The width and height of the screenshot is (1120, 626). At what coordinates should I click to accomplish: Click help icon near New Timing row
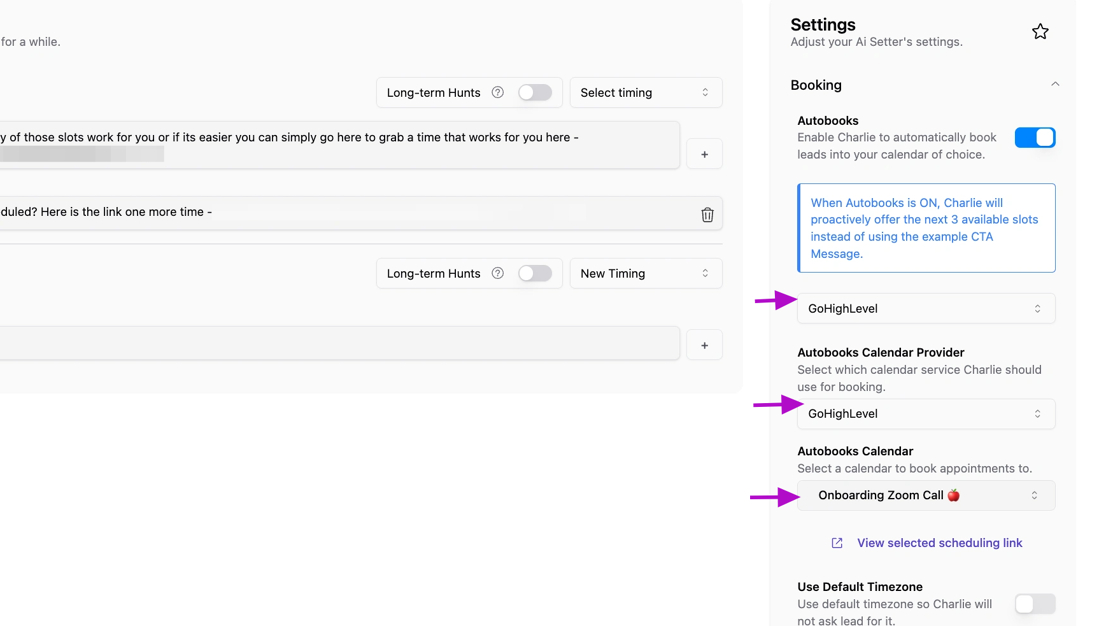point(498,273)
